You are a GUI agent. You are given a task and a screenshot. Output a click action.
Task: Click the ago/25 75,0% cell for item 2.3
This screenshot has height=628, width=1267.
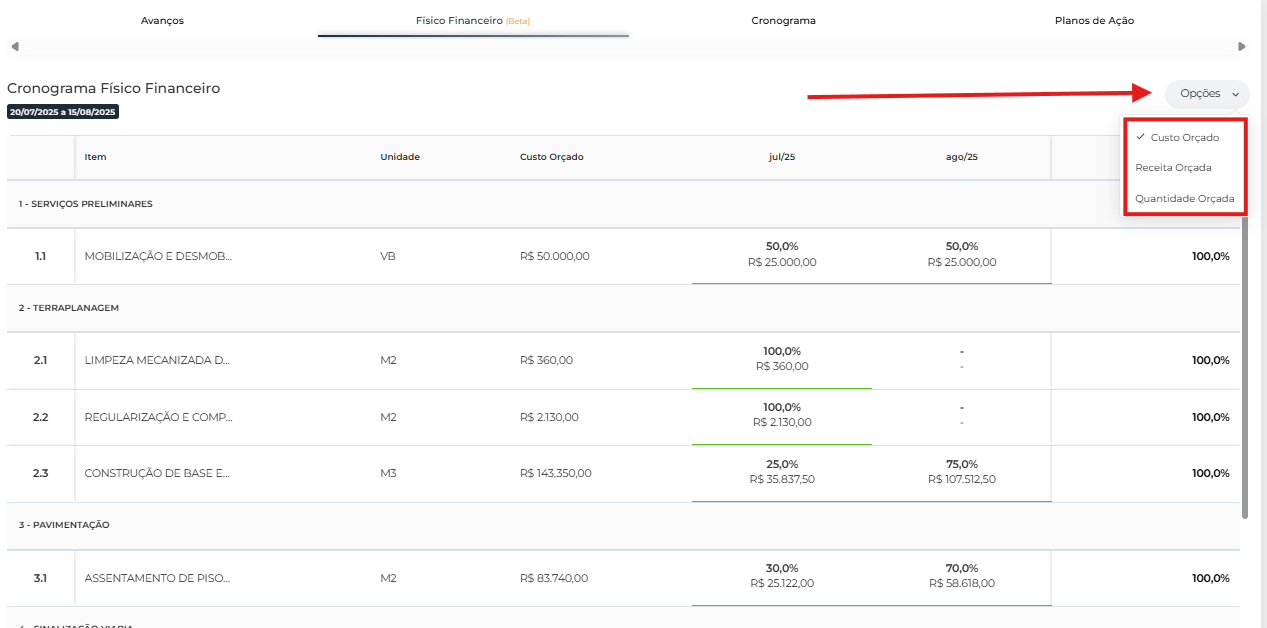coord(961,472)
